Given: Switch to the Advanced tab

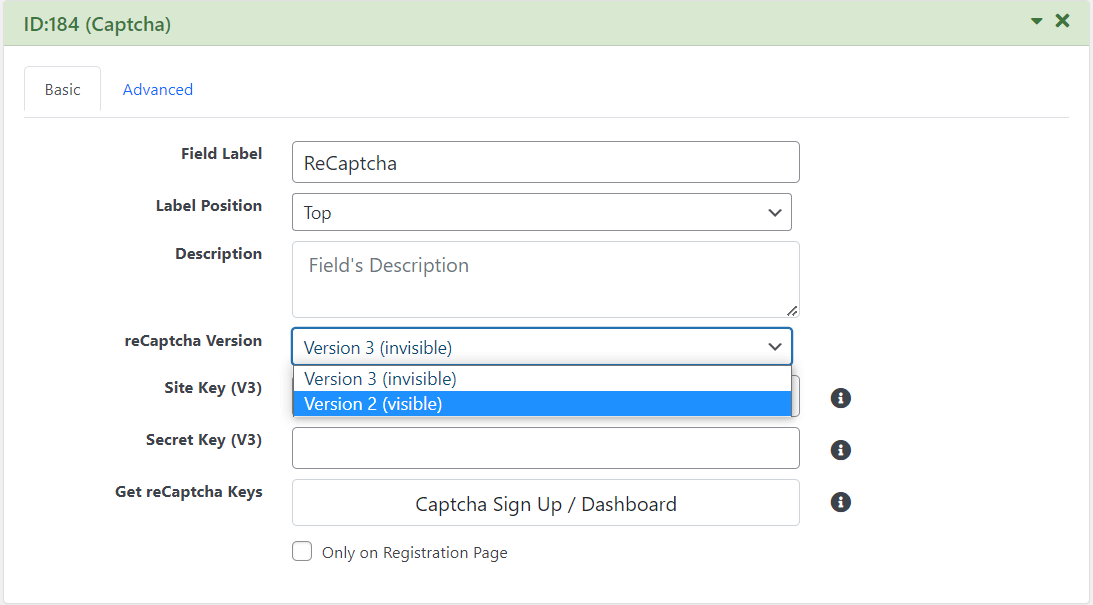Looking at the screenshot, I should pyautogui.click(x=157, y=89).
